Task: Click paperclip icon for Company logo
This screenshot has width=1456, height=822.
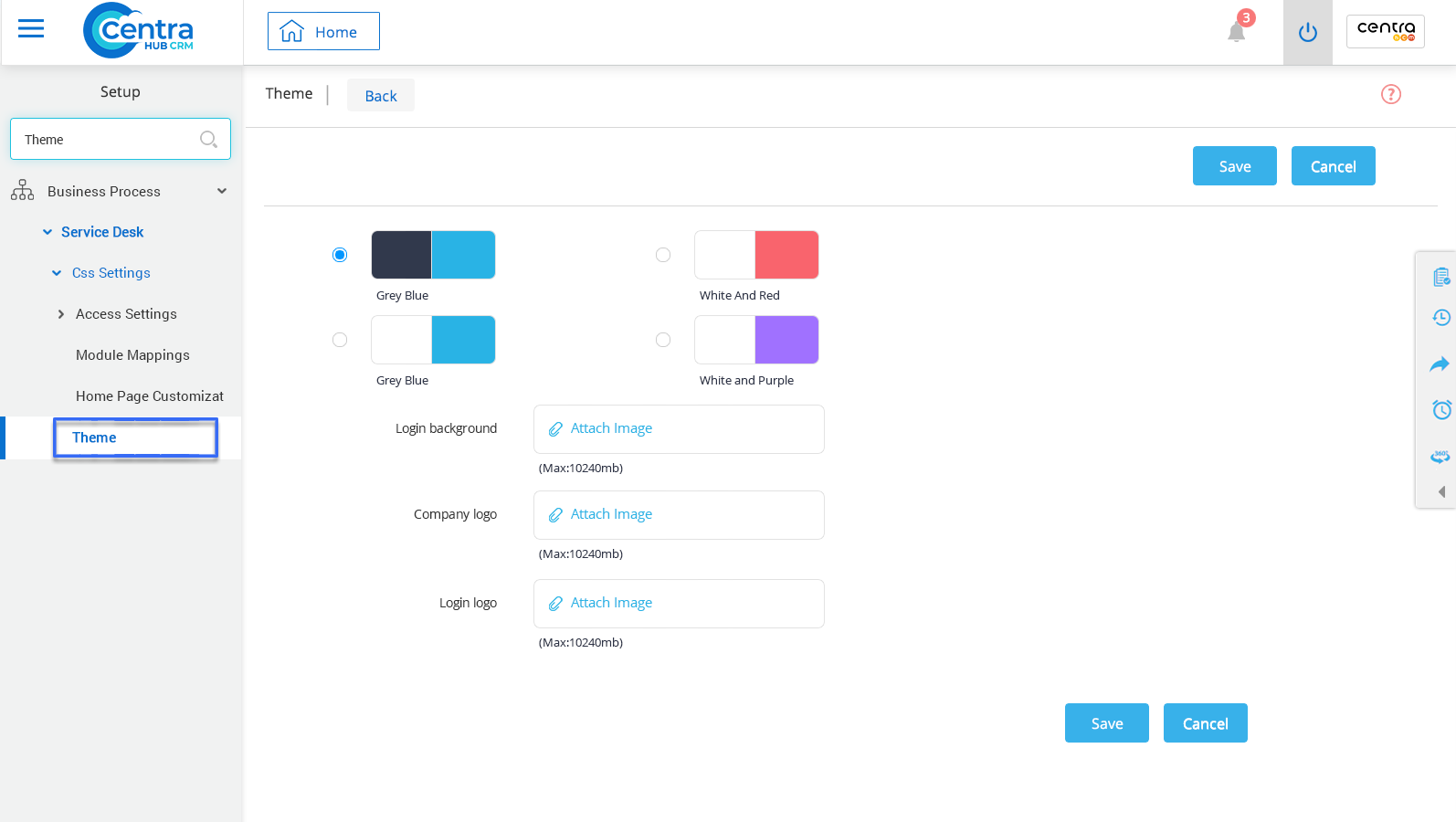Action: point(555,515)
